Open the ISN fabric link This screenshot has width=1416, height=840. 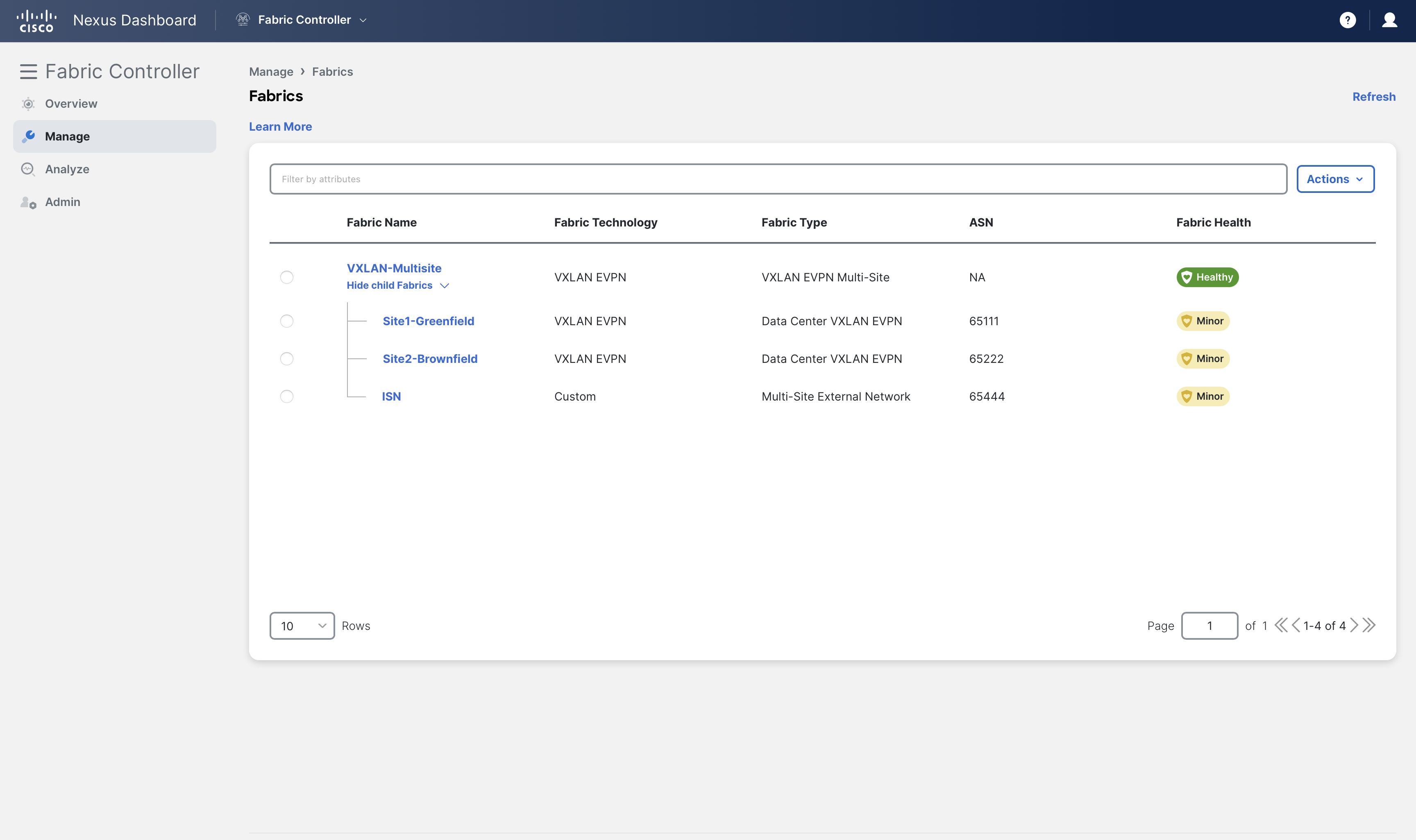click(391, 396)
